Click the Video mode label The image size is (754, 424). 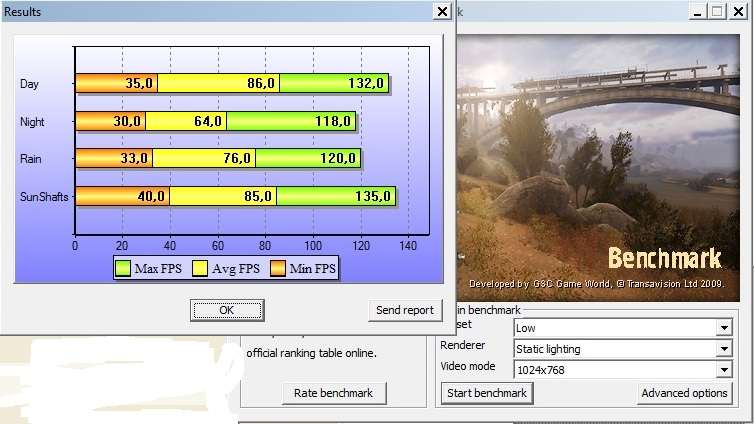click(x=467, y=366)
